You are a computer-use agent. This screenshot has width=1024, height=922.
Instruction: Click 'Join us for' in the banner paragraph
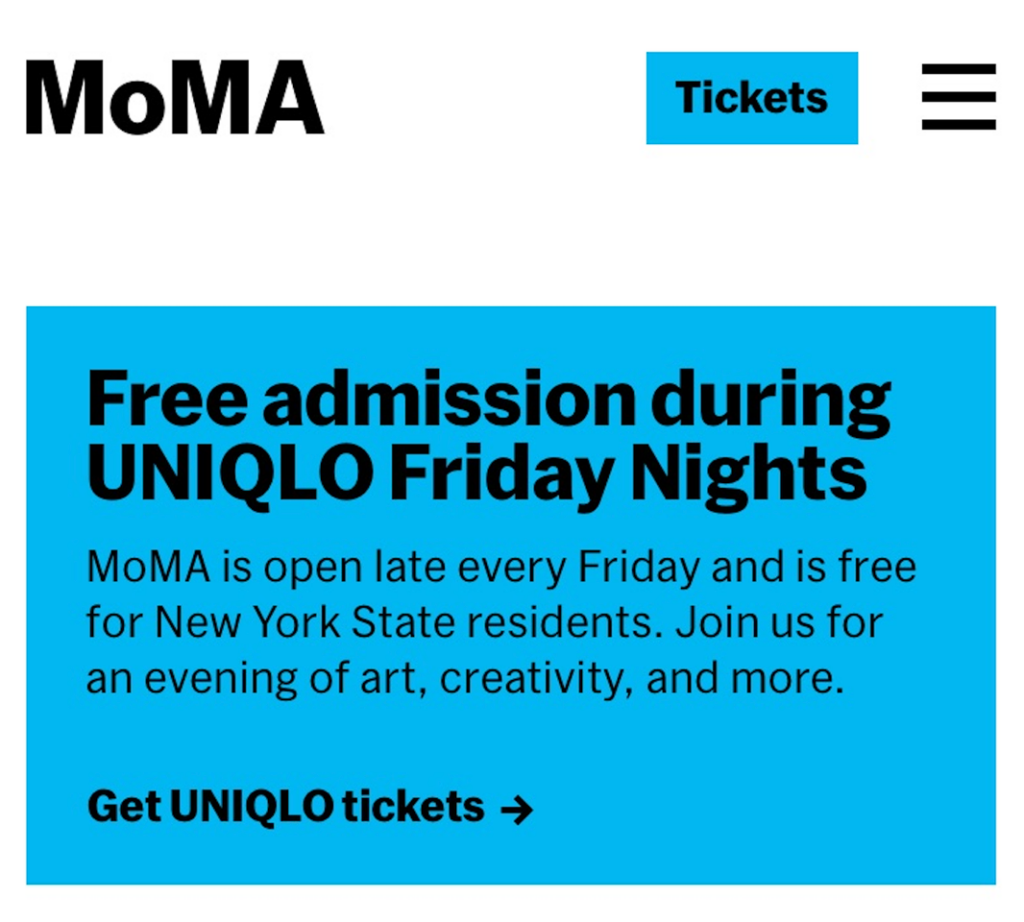779,623
